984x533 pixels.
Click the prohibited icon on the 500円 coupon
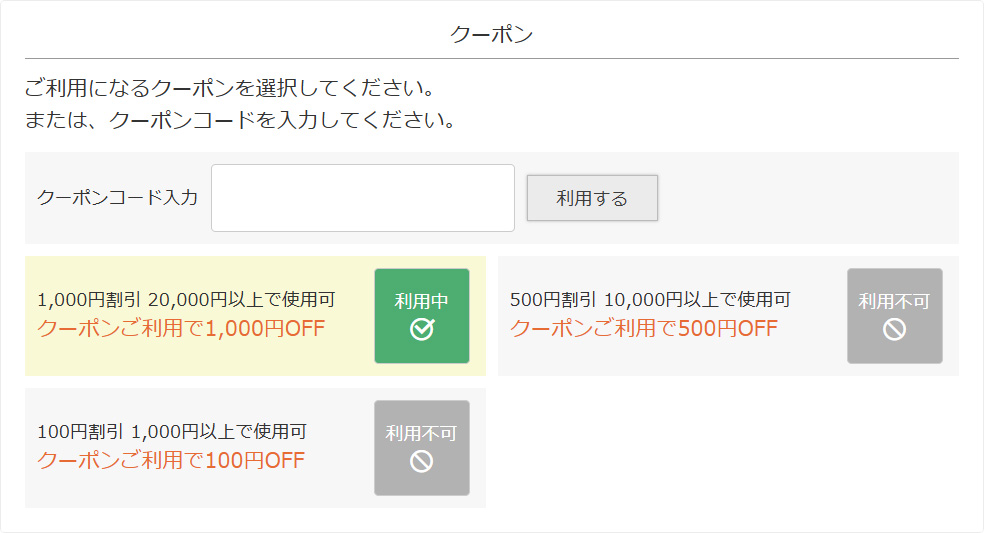coord(894,329)
